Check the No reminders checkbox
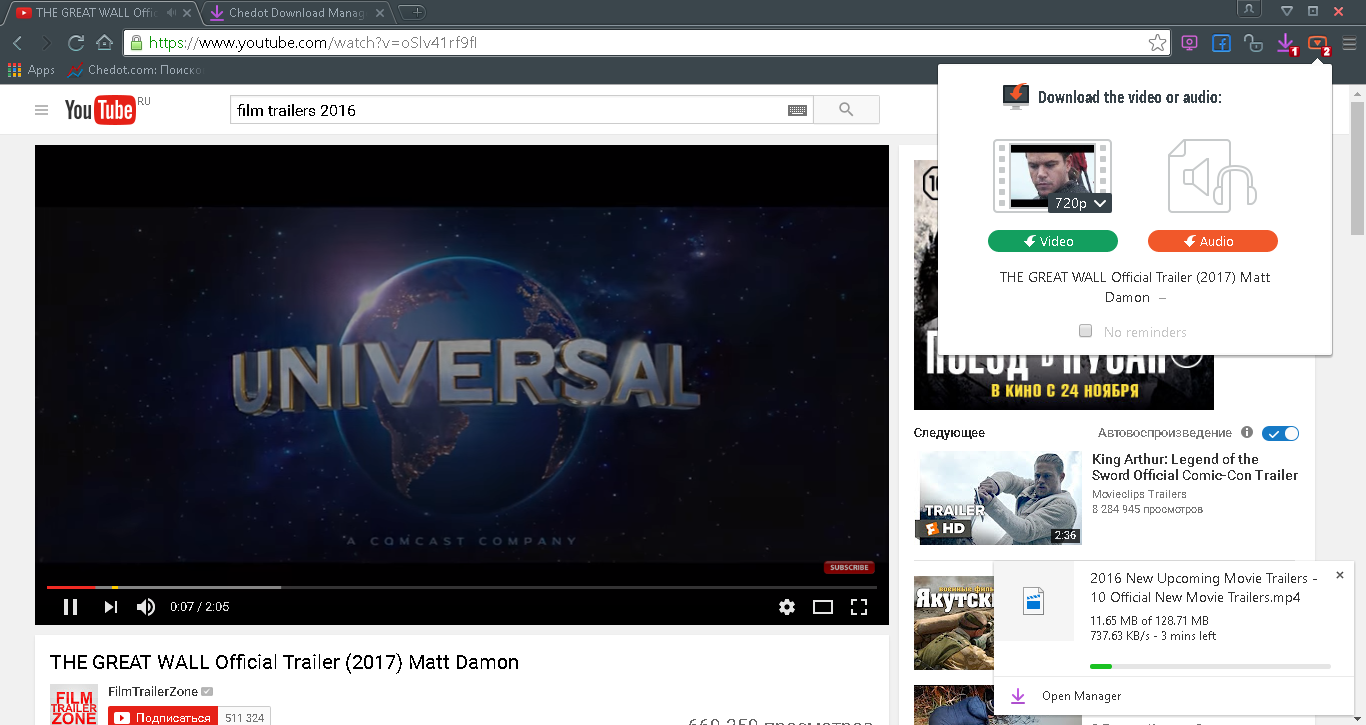 [x=1085, y=331]
